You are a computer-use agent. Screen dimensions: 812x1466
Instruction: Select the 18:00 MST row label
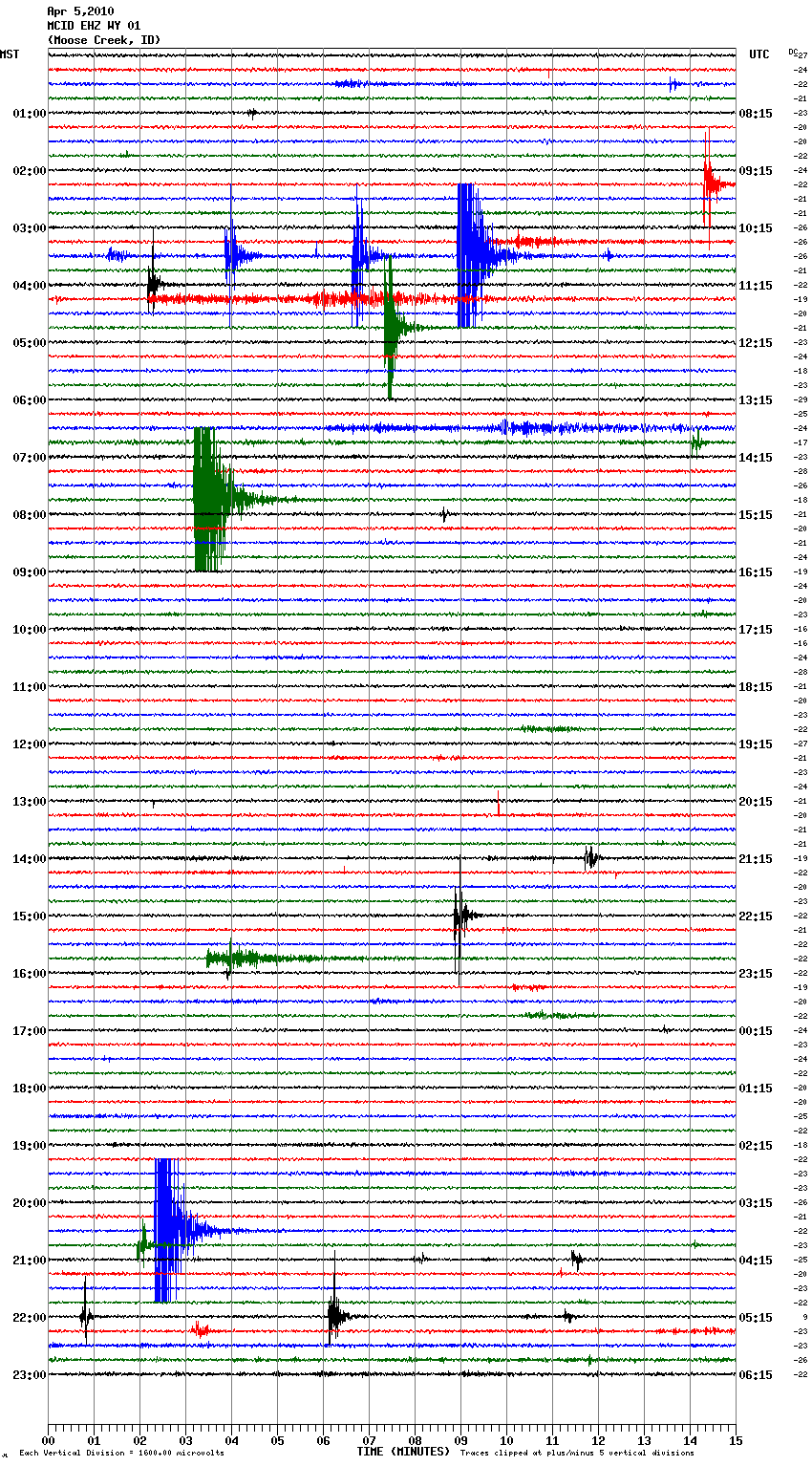[x=29, y=1089]
